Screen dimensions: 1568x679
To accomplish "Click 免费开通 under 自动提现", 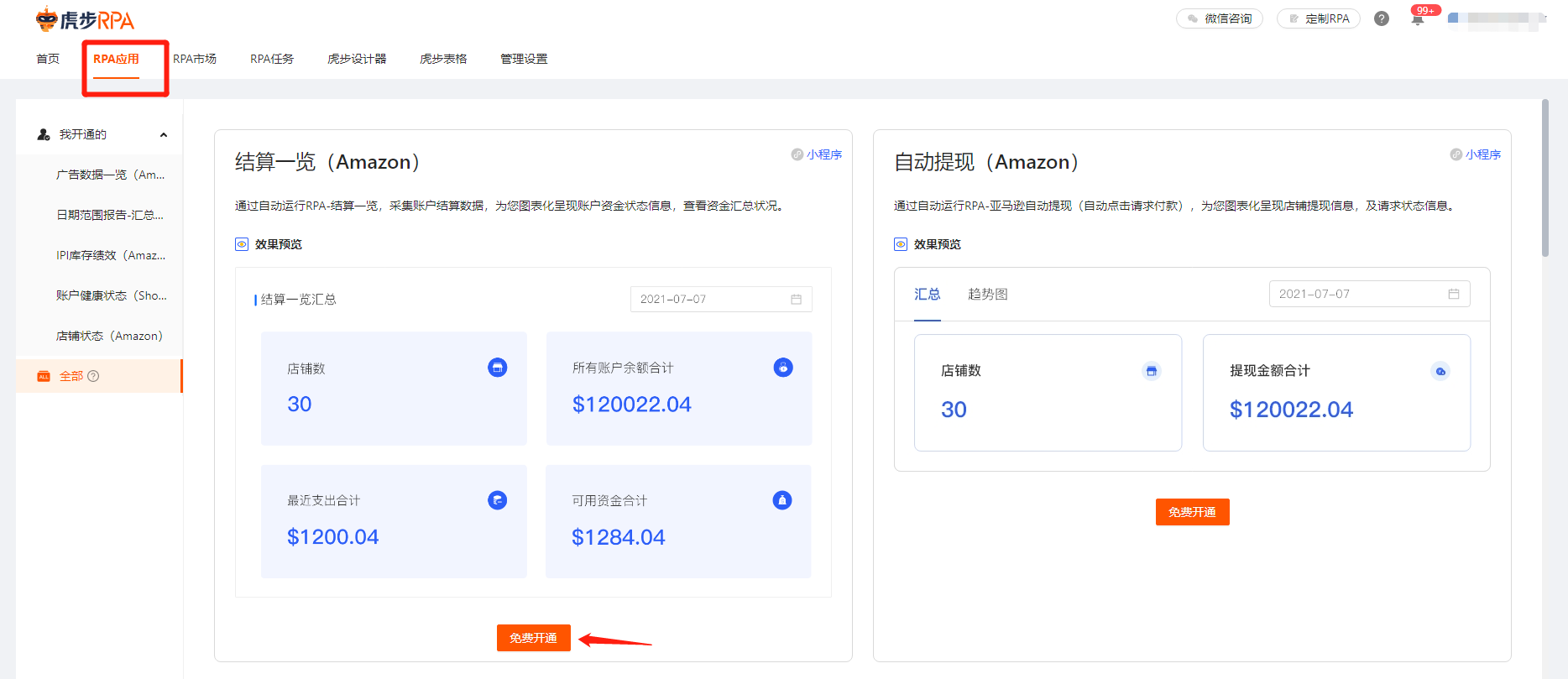I will (1193, 512).
